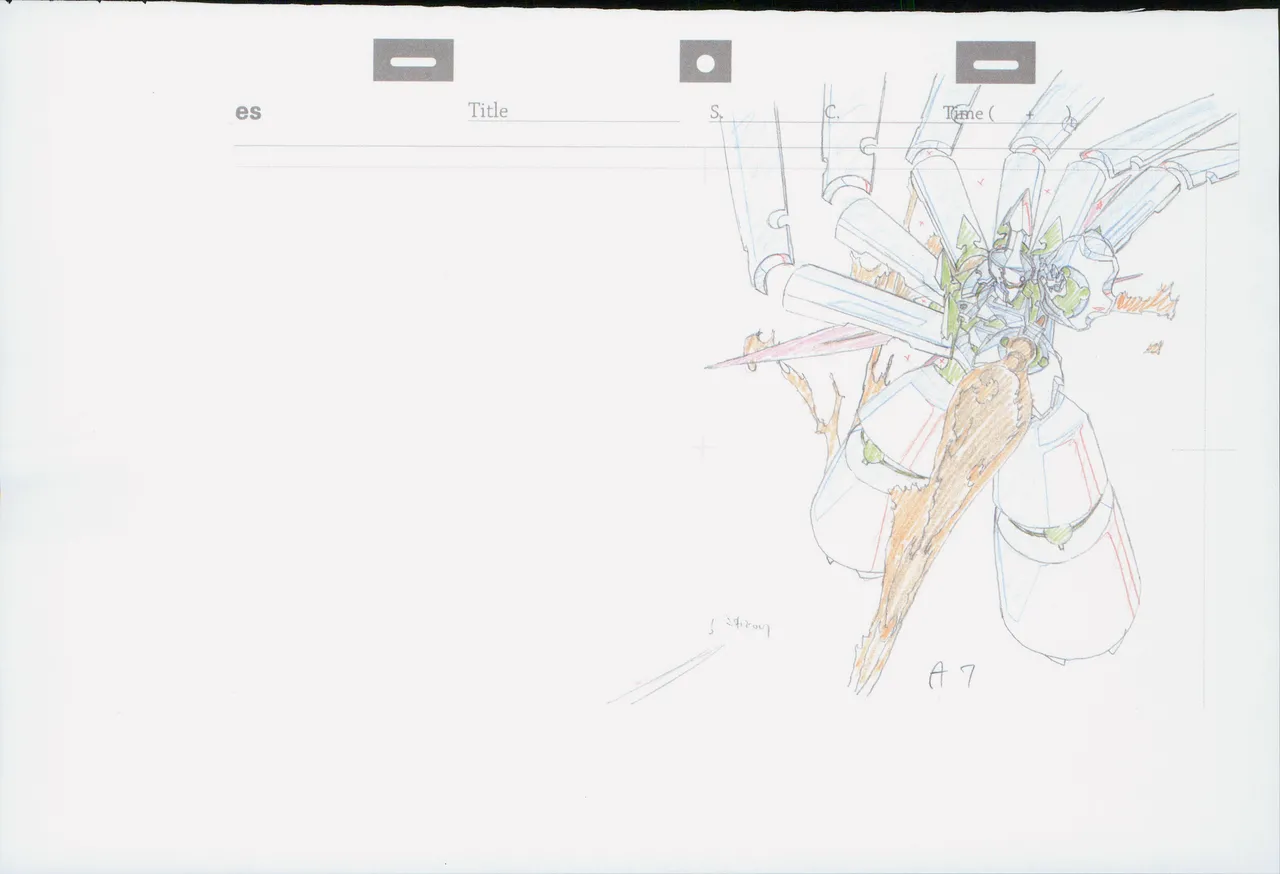Click the round center peg hole mark
This screenshot has height=874, width=1280.
705,62
